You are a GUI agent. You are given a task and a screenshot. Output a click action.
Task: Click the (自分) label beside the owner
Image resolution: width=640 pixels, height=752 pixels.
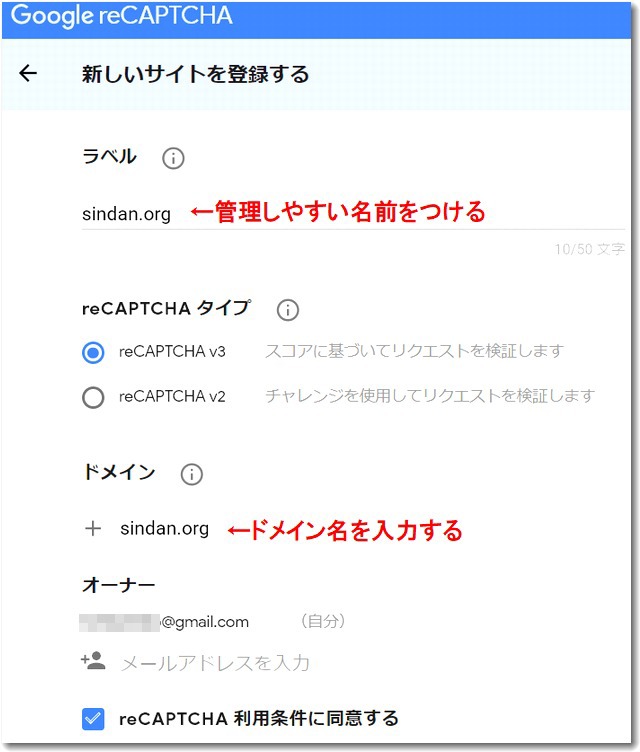323,621
